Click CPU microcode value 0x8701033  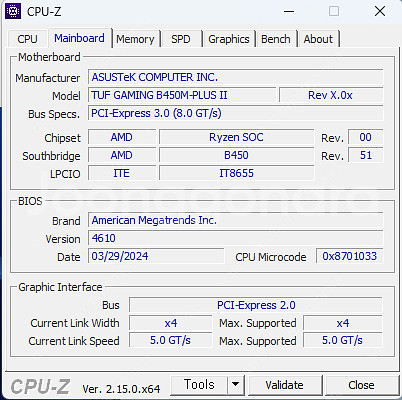pyautogui.click(x=350, y=256)
